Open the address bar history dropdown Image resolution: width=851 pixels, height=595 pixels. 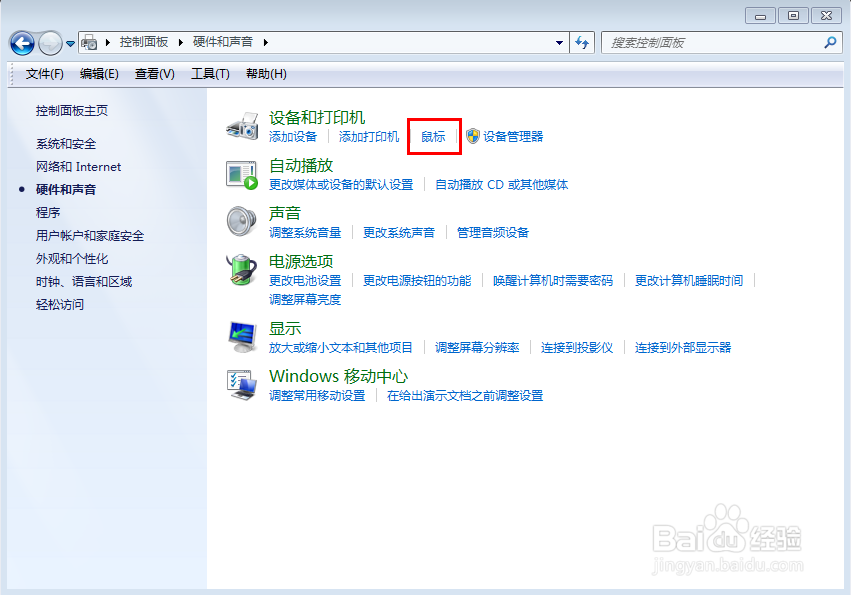pyautogui.click(x=559, y=42)
